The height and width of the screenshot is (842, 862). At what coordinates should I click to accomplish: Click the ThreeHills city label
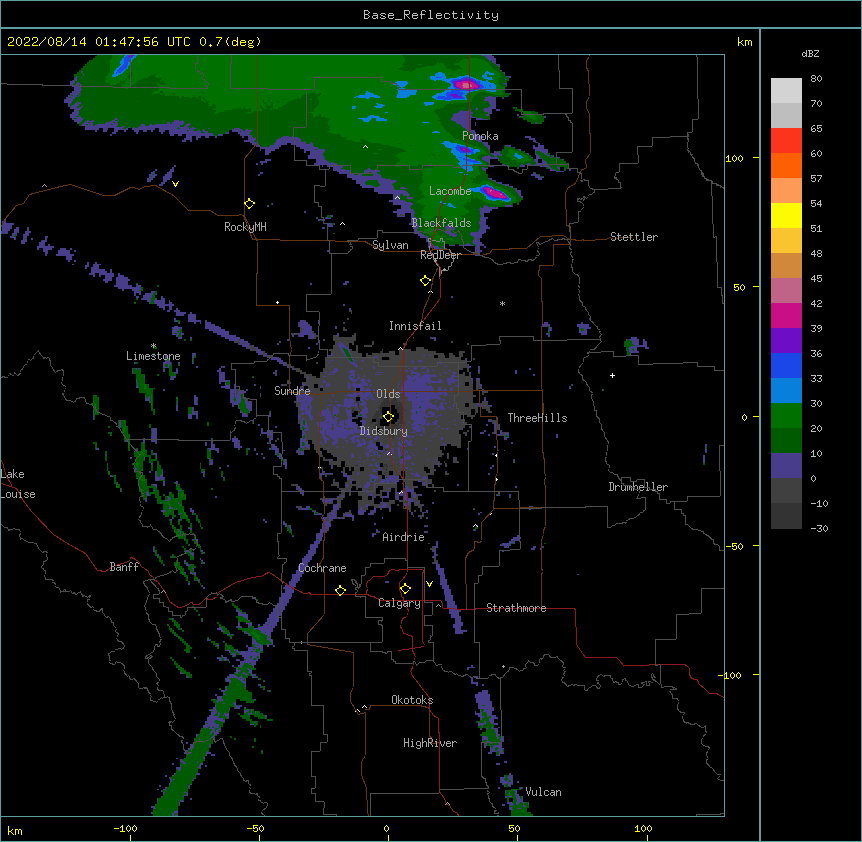coord(537,418)
